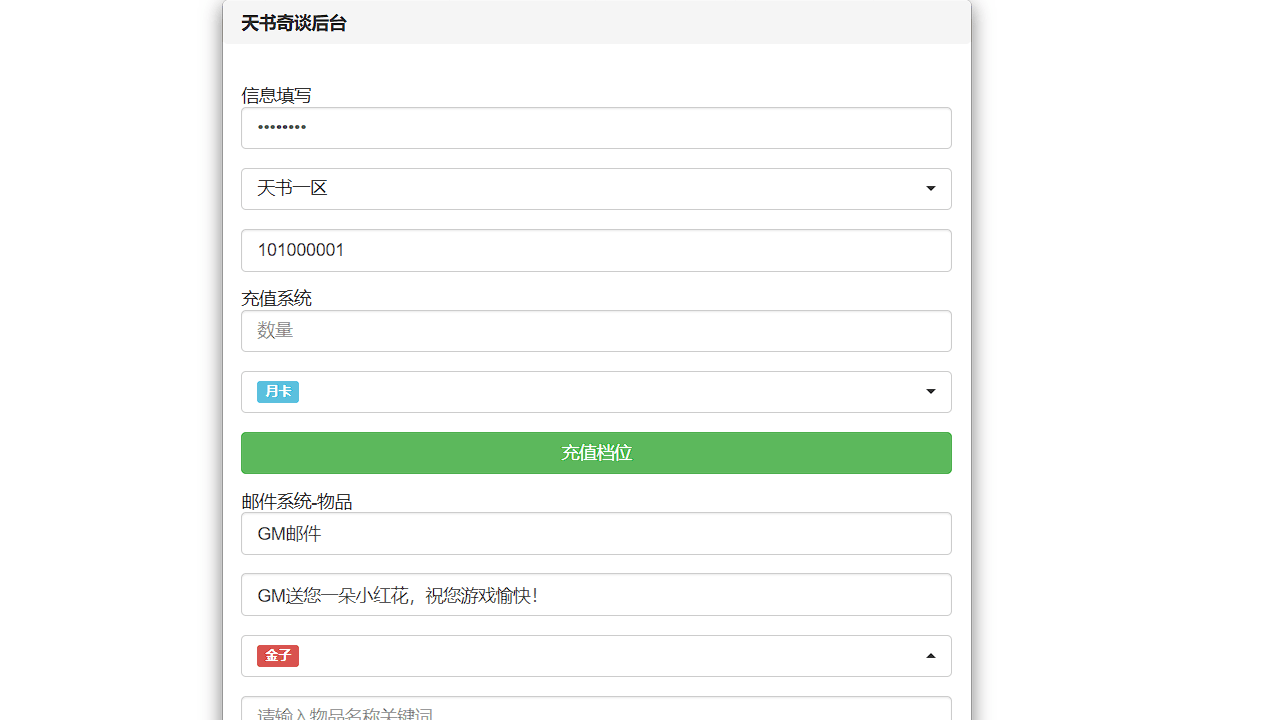Click the item name keyword search box
This screenshot has height=720, width=1280.
(595, 711)
